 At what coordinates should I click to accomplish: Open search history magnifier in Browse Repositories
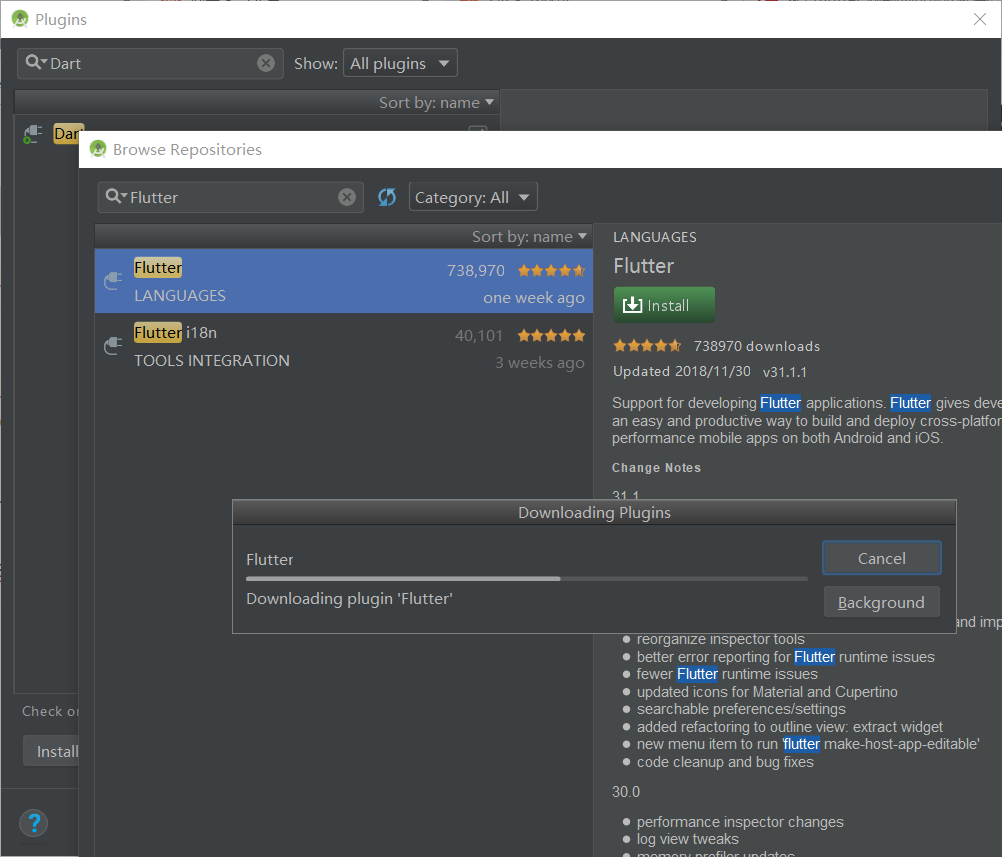coord(116,196)
